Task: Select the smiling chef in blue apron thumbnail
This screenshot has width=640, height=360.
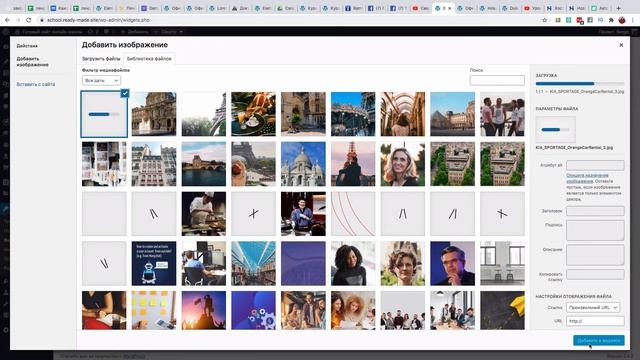Action: tap(303, 213)
